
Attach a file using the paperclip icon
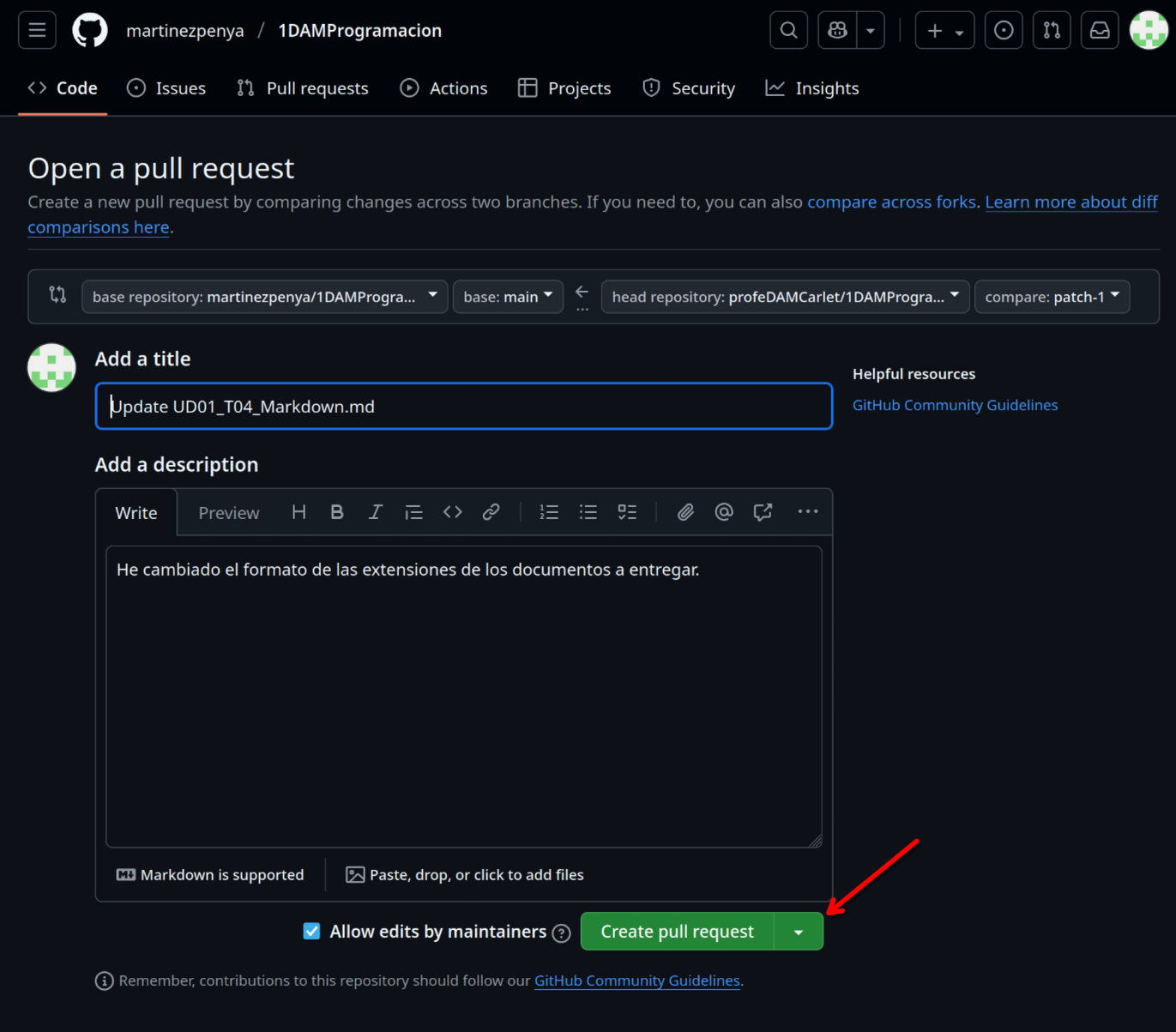click(x=684, y=511)
